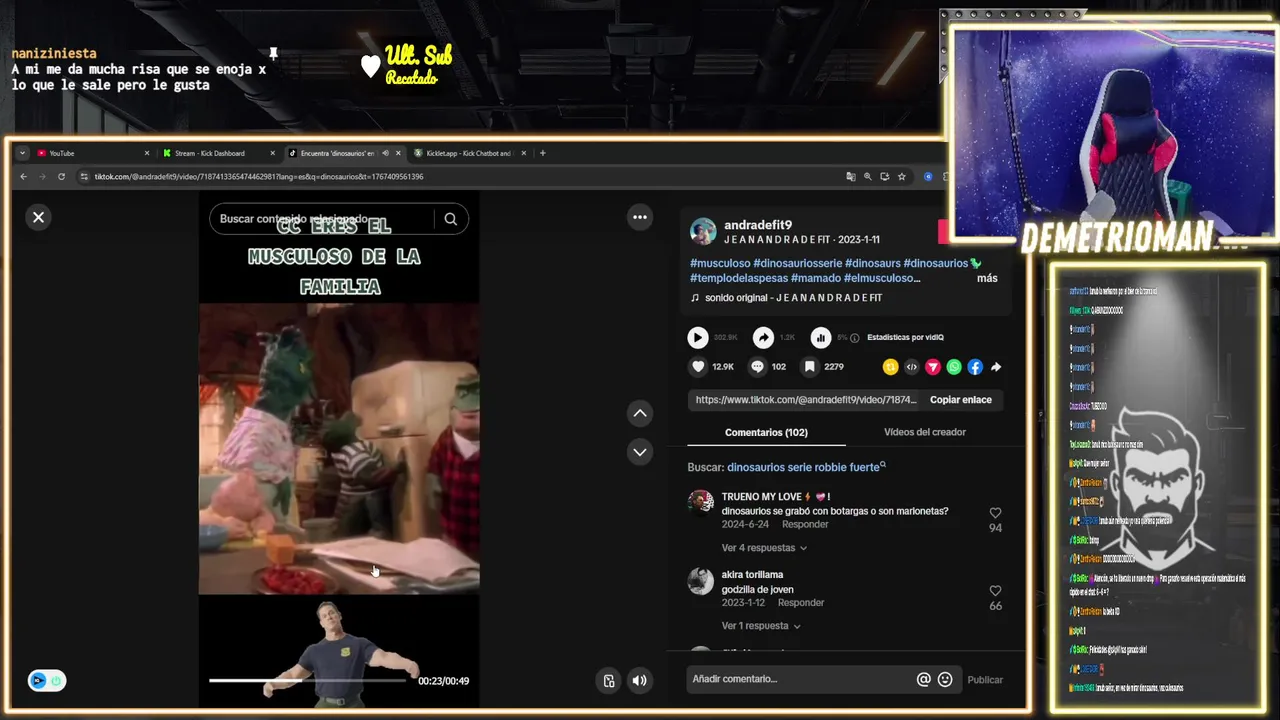Open the #musculoso hashtag
The width and height of the screenshot is (1280, 720).
(x=720, y=263)
